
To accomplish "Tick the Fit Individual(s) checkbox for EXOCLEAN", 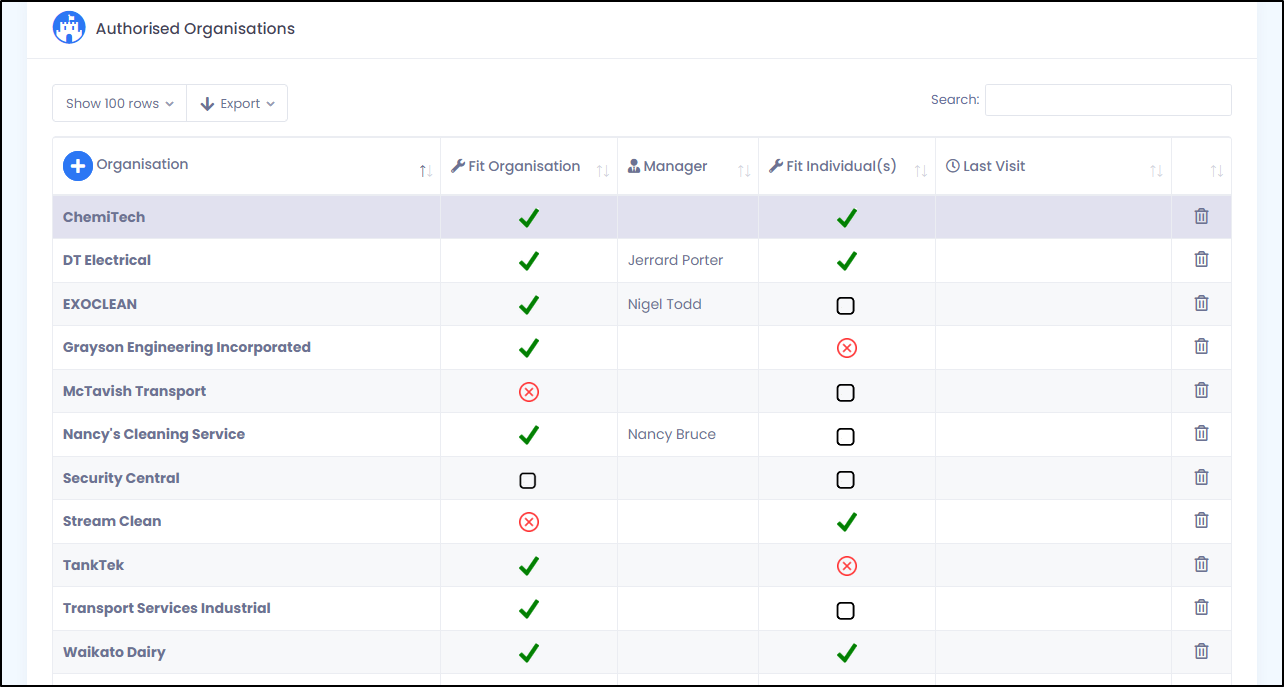I will [846, 306].
